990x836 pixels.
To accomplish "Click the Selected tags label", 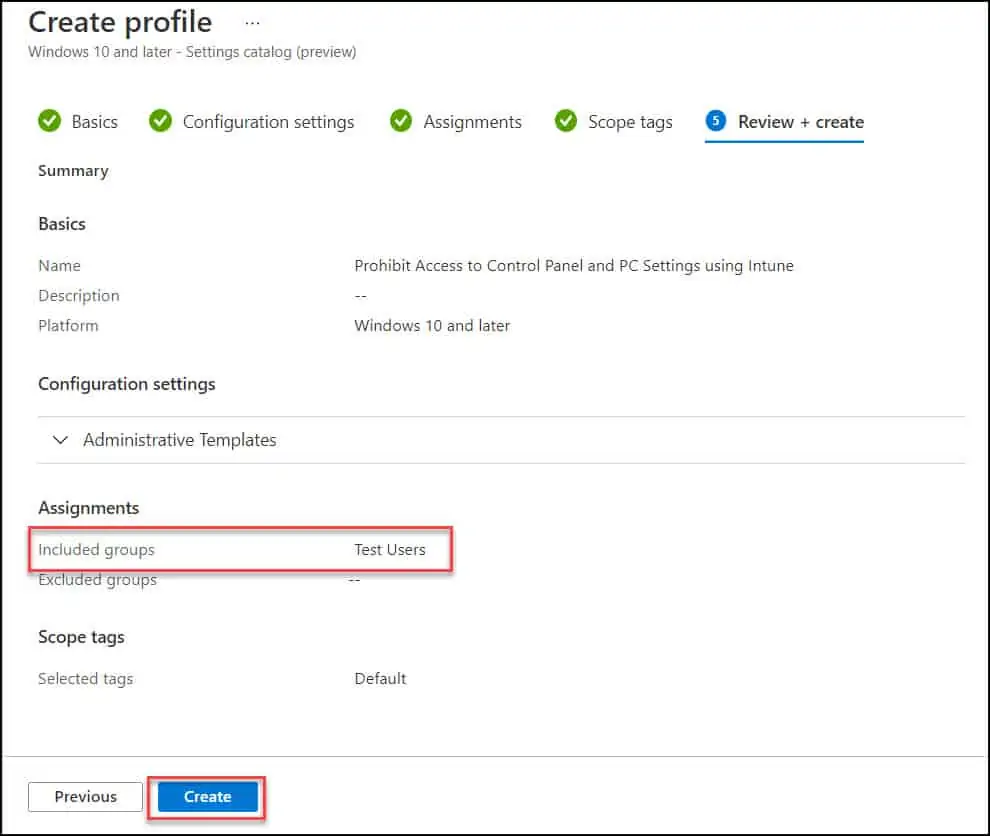I will (85, 679).
